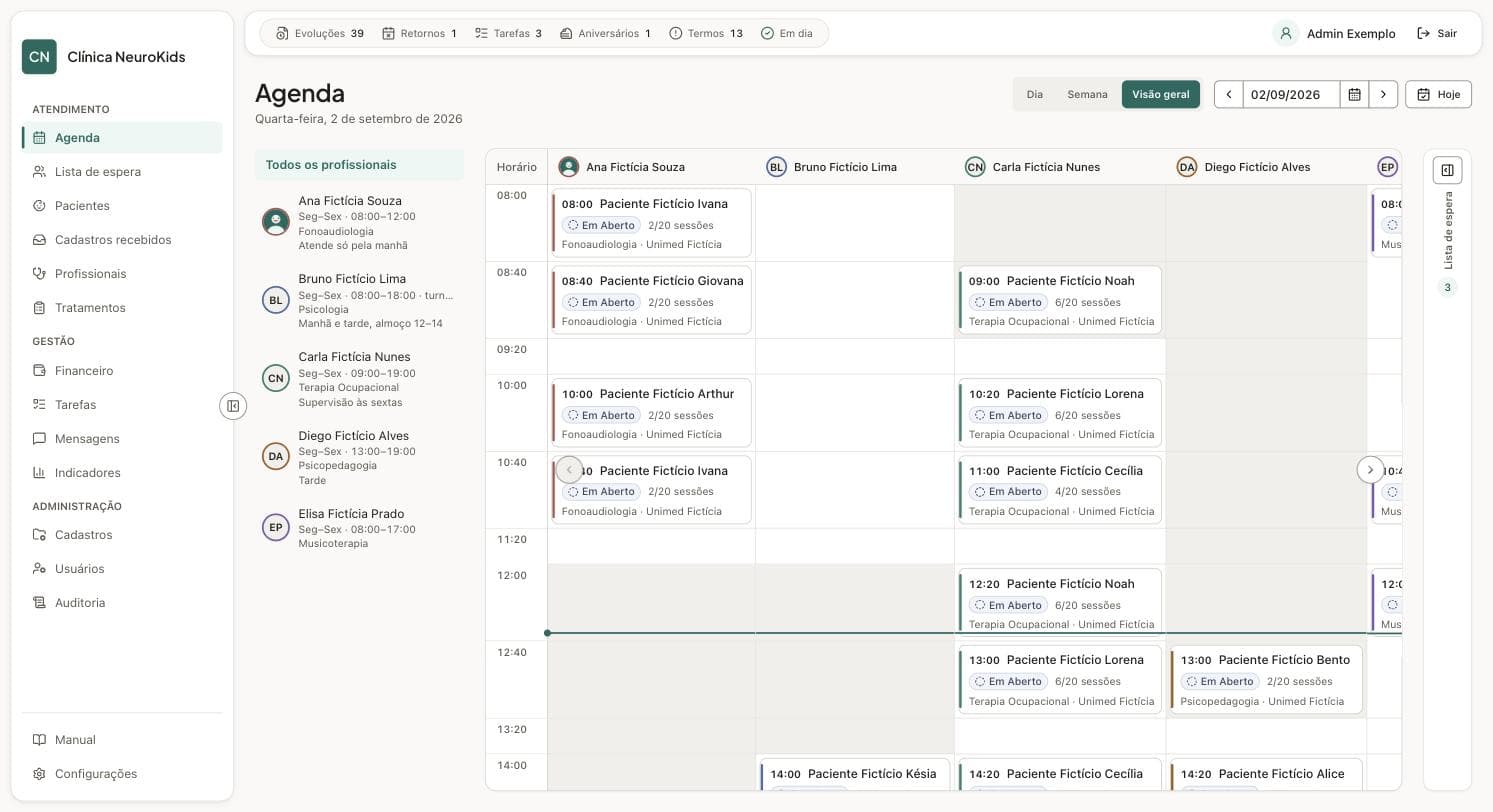Filter by professional Ana Fictícia Souza

(359, 222)
